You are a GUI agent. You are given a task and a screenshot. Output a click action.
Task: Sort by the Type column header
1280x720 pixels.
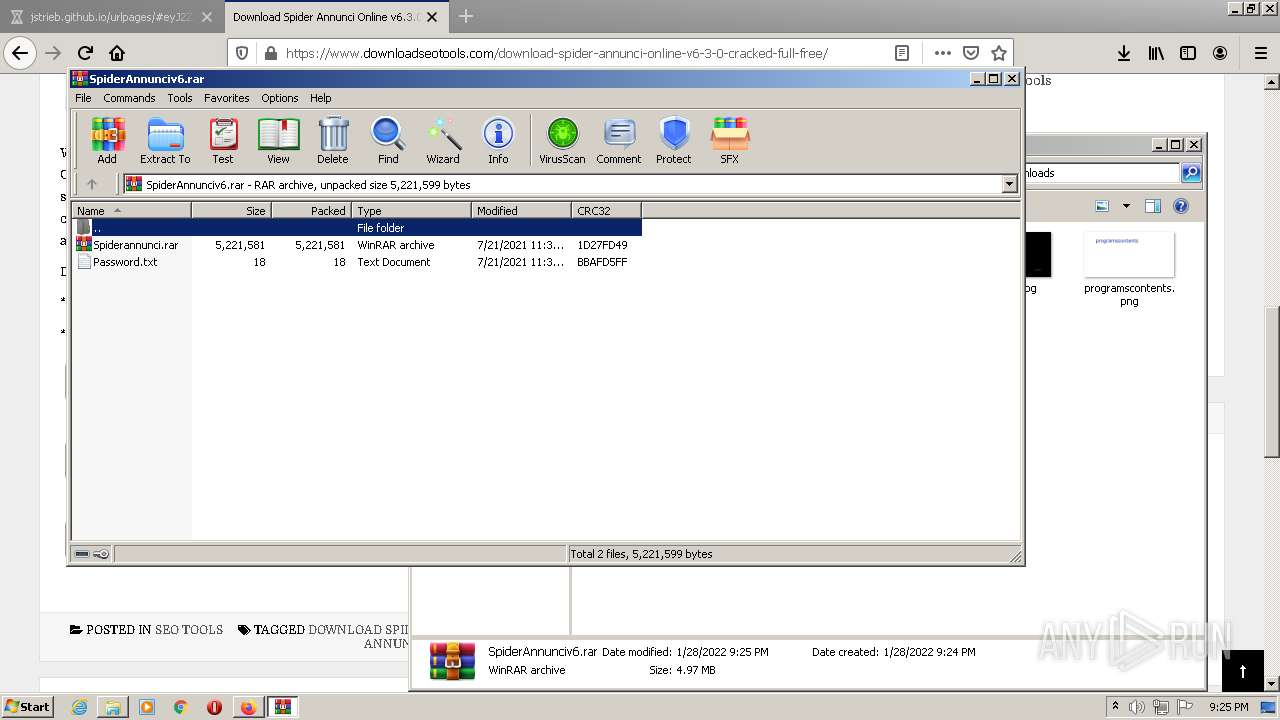tap(411, 210)
